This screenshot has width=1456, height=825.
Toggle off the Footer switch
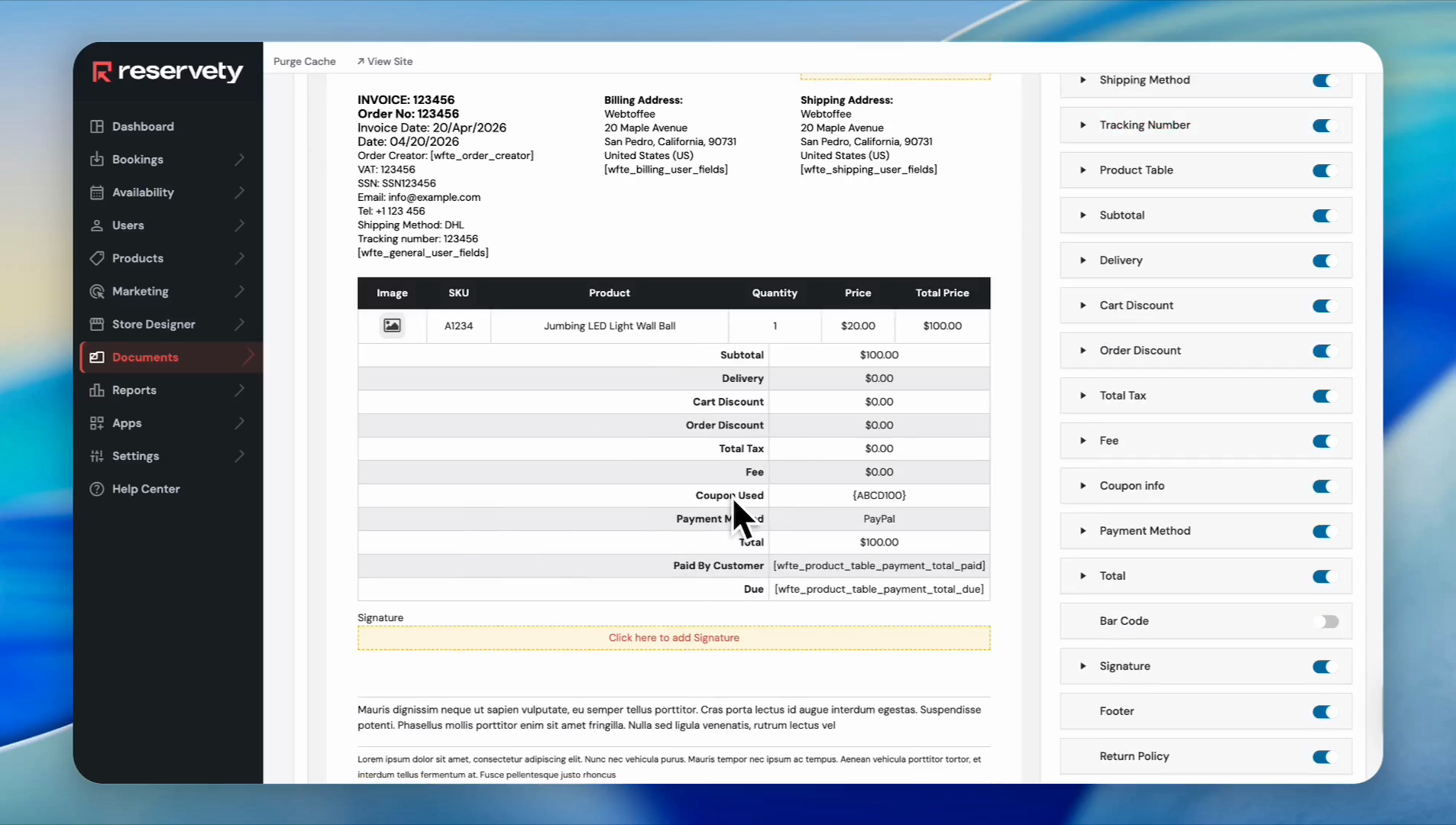coord(1323,712)
